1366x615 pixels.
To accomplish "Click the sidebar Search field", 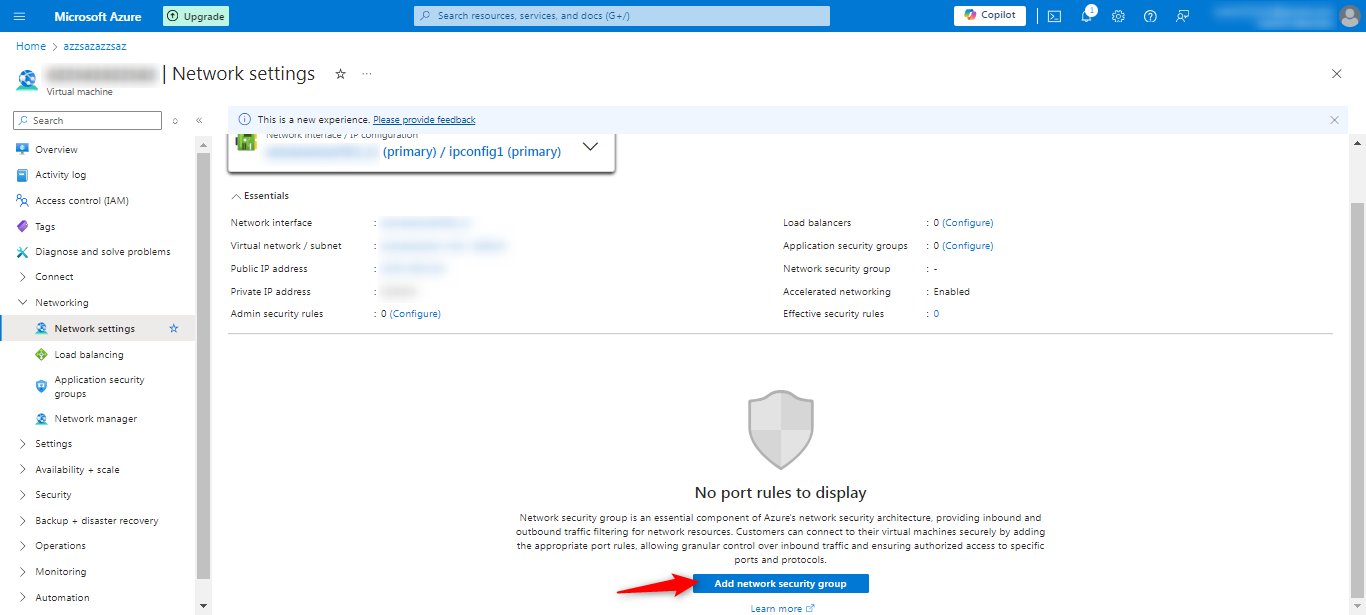I will (88, 120).
